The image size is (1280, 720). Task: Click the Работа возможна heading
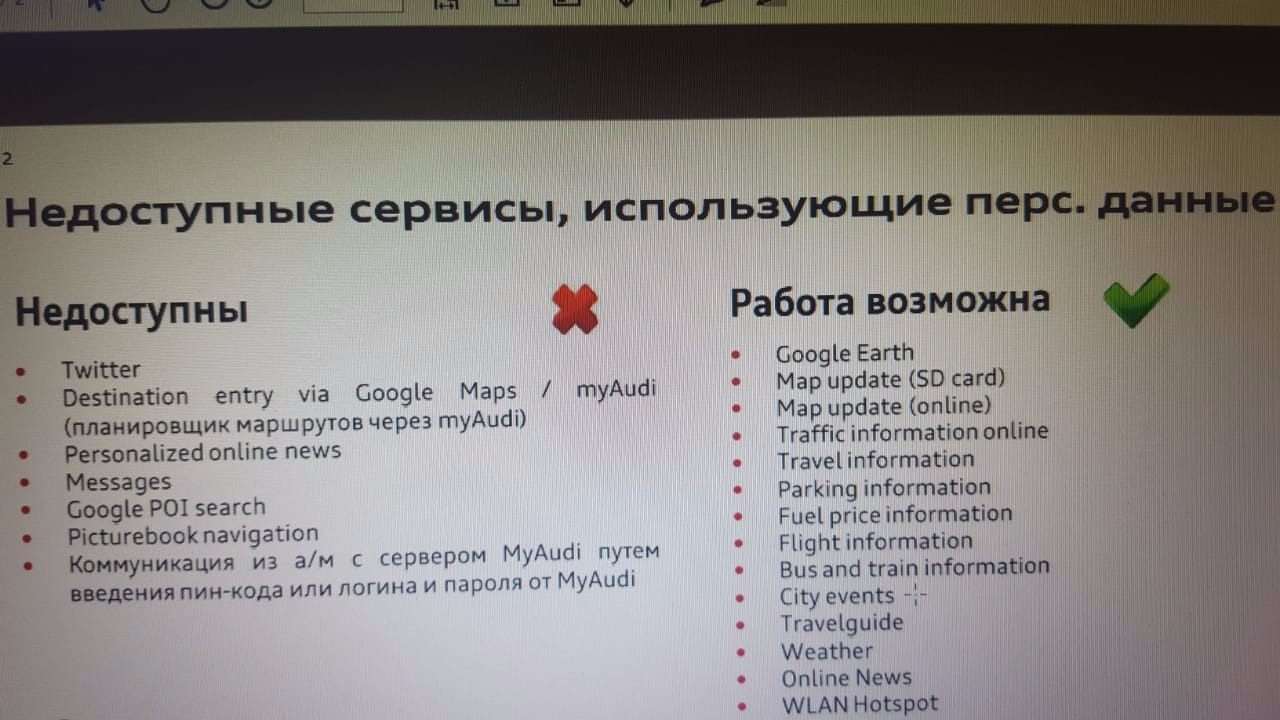(890, 300)
